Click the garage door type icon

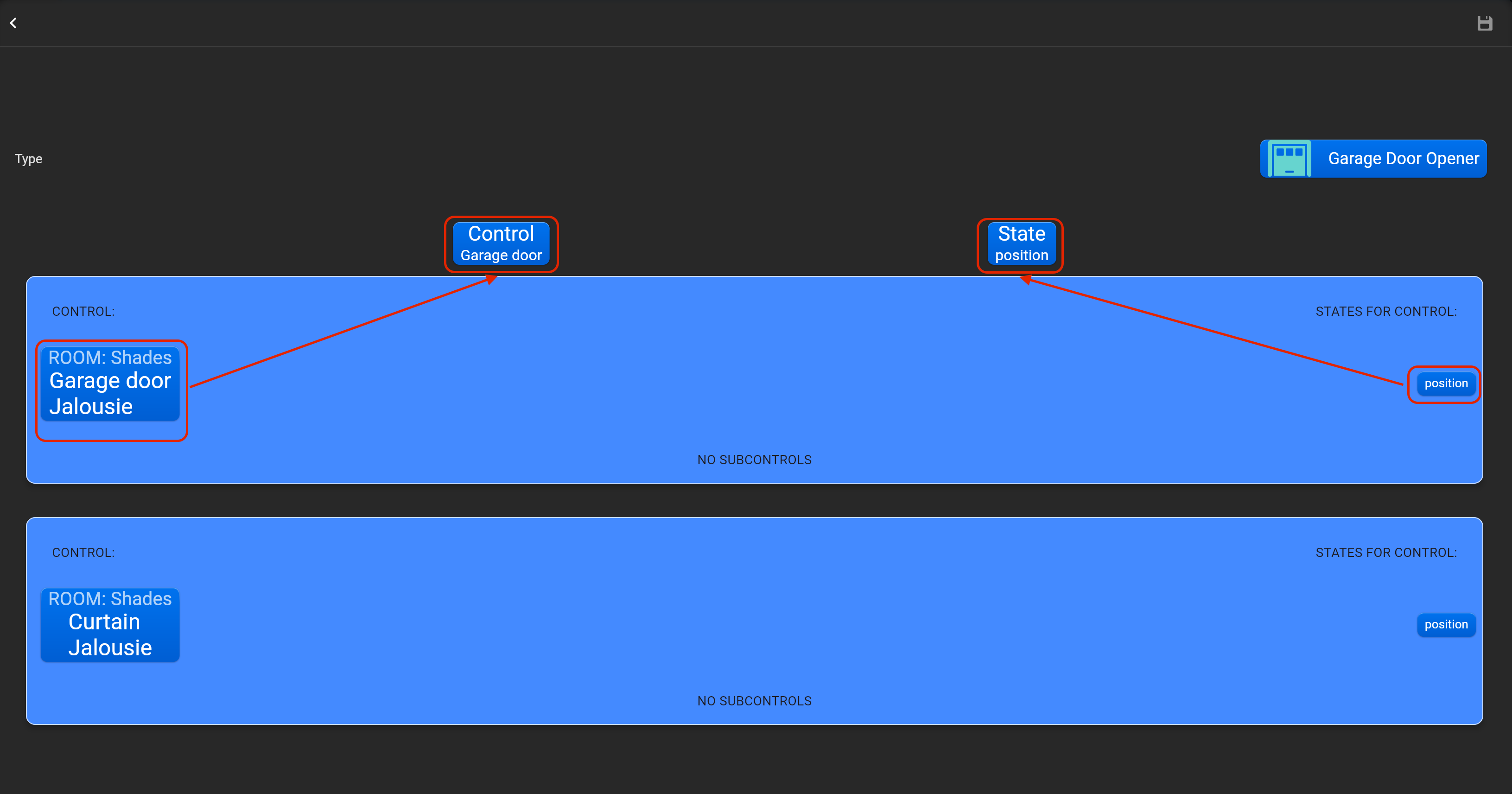(x=1289, y=159)
